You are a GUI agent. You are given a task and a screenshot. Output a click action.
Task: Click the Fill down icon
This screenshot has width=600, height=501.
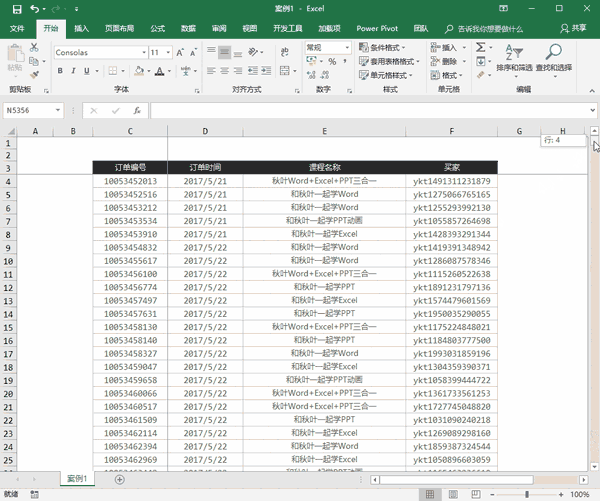coord(481,61)
